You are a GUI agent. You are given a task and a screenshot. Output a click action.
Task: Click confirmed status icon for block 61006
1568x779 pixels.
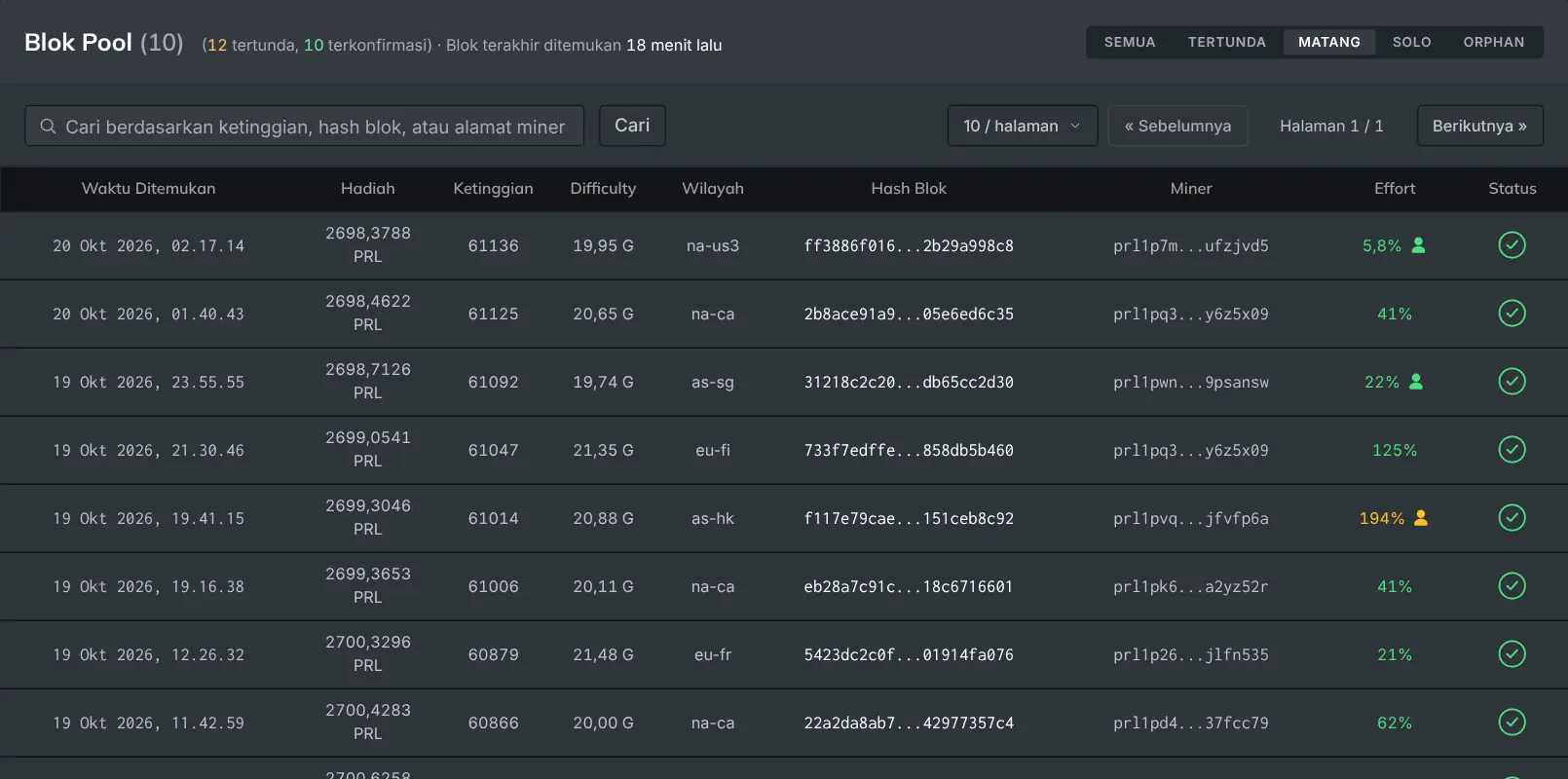tap(1512, 586)
